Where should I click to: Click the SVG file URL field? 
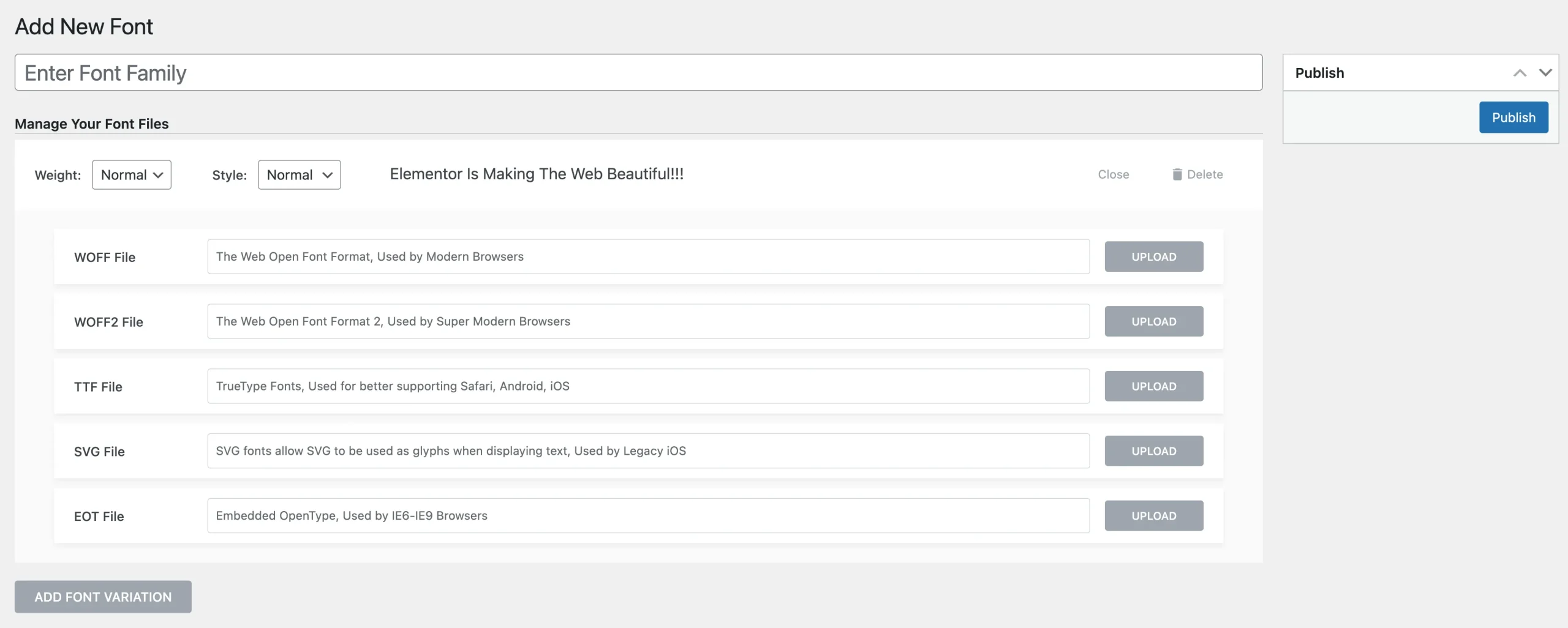648,451
